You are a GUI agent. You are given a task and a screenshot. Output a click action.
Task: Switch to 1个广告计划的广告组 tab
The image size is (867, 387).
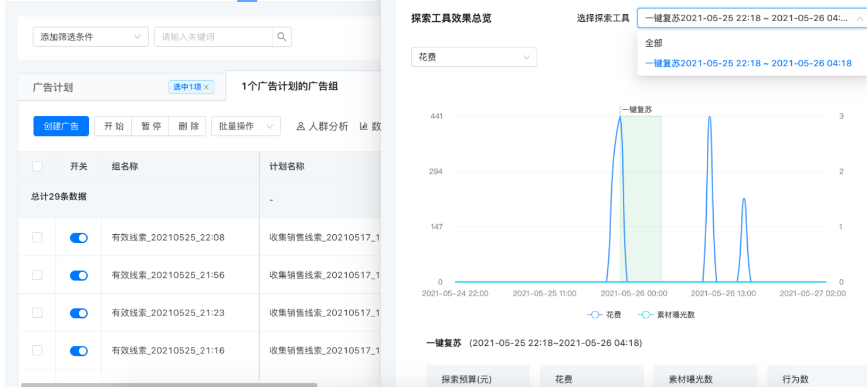point(290,86)
